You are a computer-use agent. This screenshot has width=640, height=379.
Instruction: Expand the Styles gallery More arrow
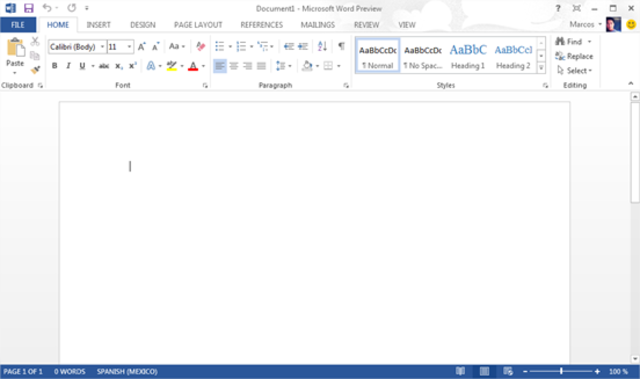541,68
